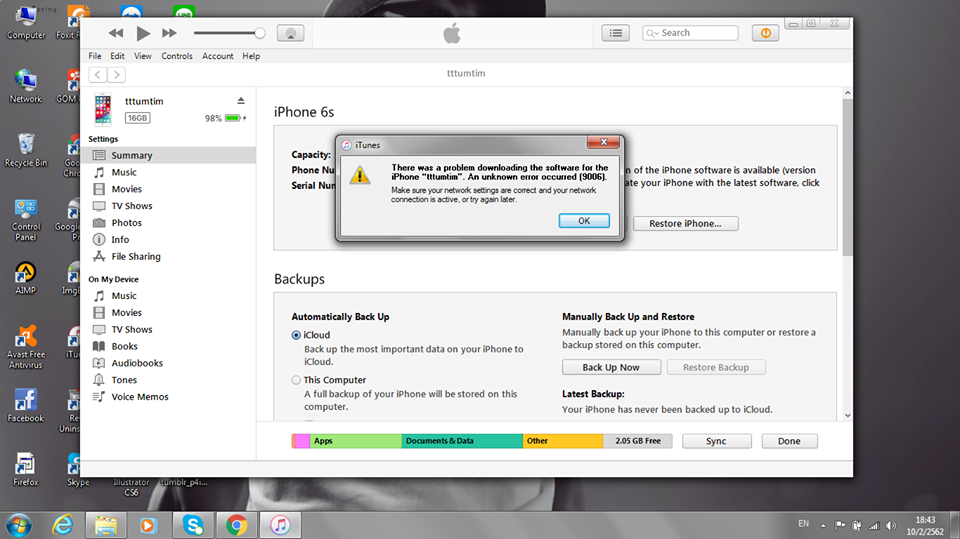The width and height of the screenshot is (960, 539).
Task: Click the rewind/previous track button
Action: click(x=115, y=33)
